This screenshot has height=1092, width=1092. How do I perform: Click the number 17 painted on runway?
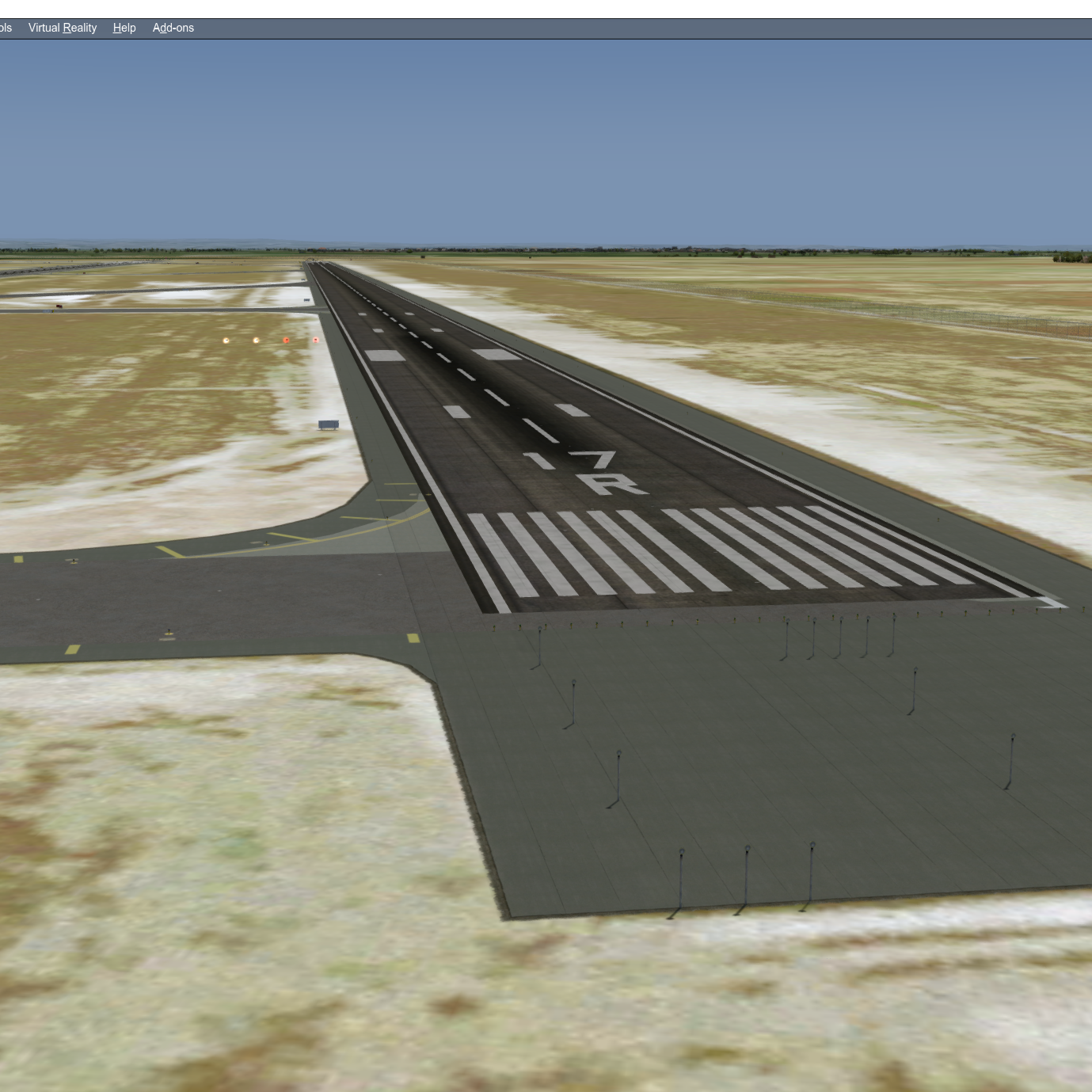pyautogui.click(x=572, y=459)
